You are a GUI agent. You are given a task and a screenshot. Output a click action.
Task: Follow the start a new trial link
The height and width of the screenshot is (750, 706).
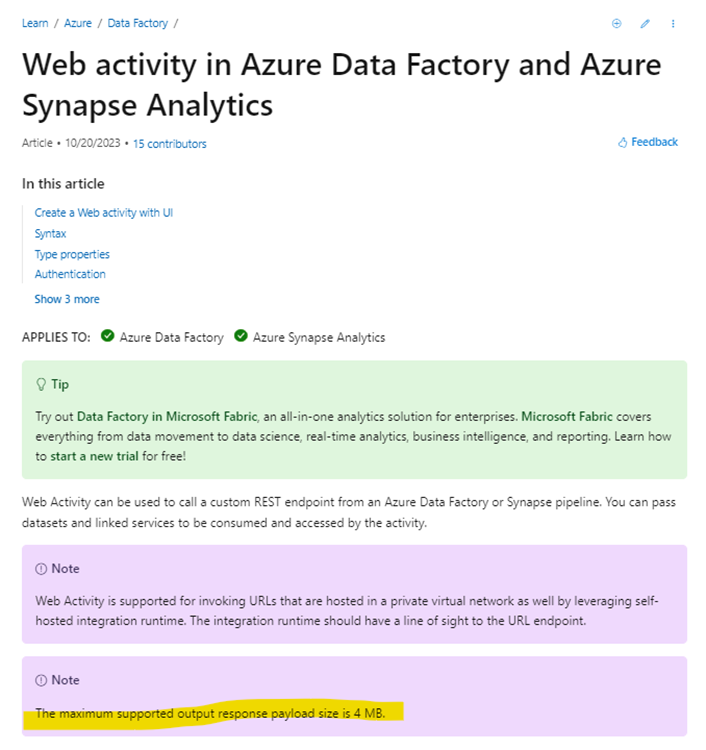point(95,456)
